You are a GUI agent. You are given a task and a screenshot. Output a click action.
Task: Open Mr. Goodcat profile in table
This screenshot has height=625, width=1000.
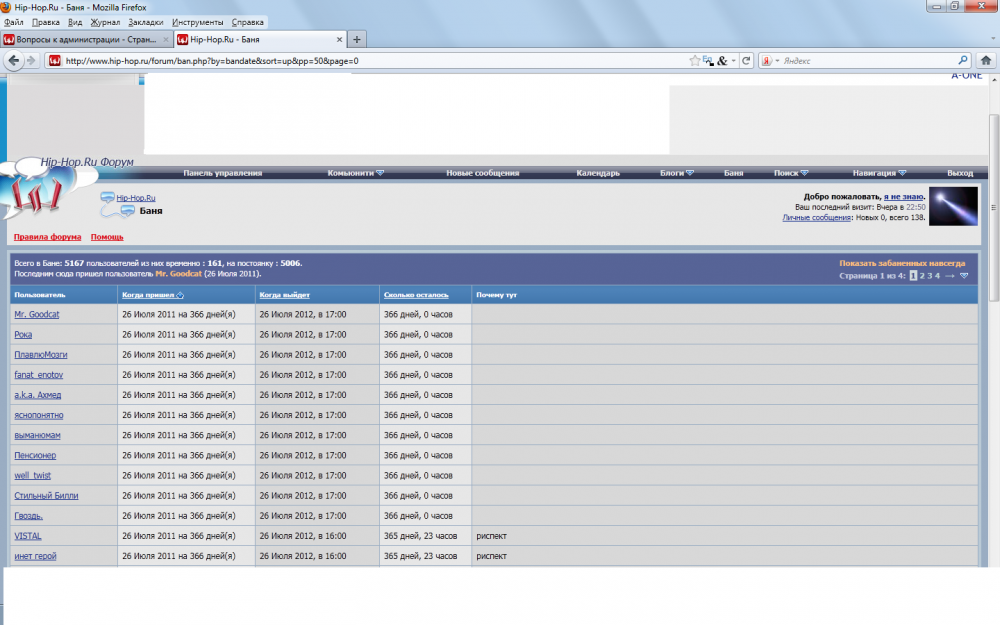tap(36, 314)
